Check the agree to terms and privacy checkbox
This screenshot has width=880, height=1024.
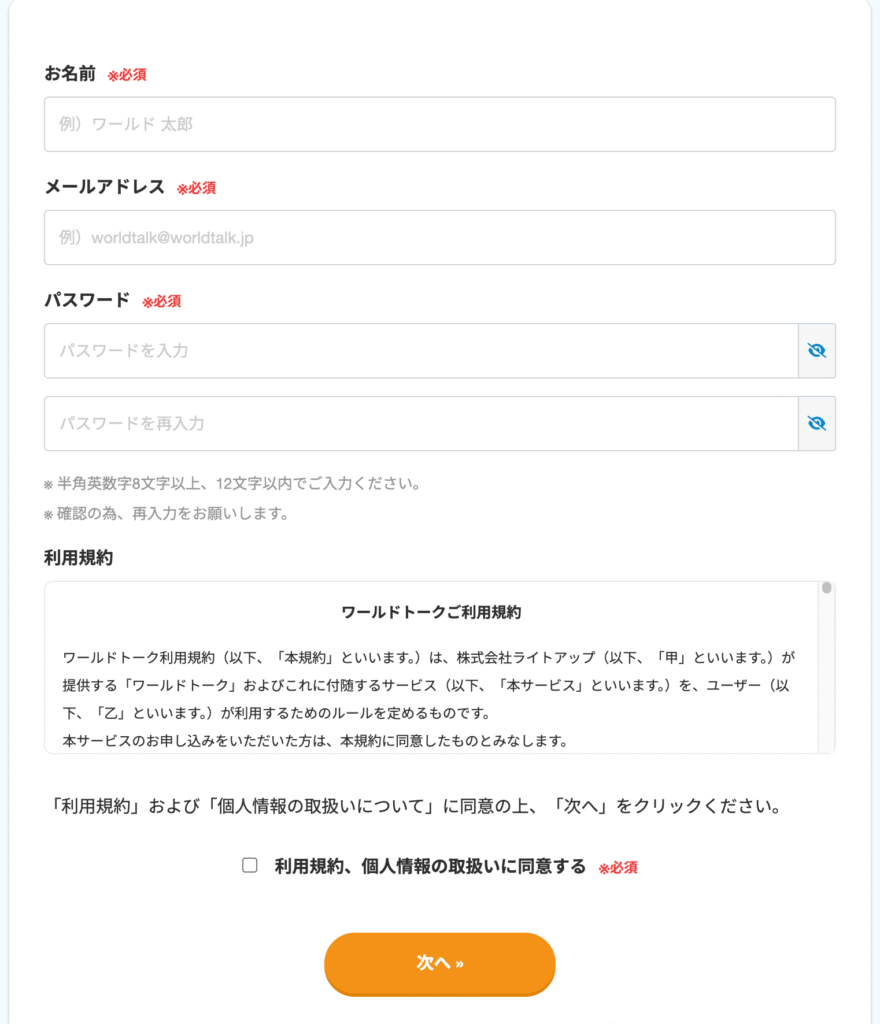(x=249, y=865)
